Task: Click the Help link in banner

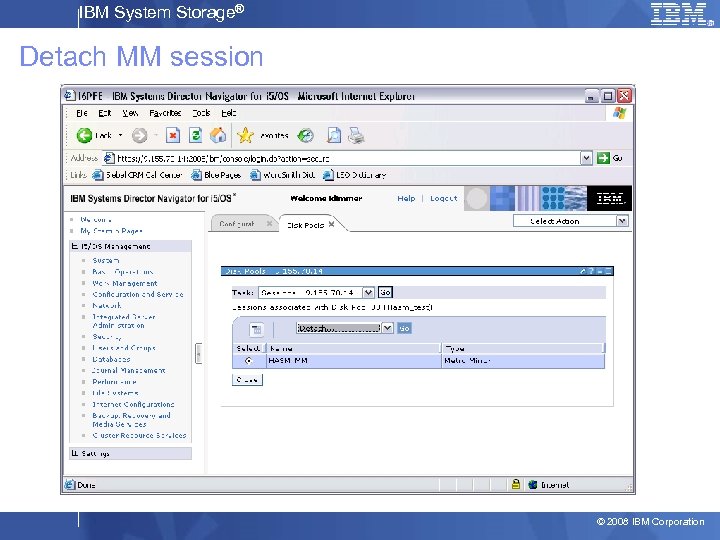Action: (x=406, y=198)
